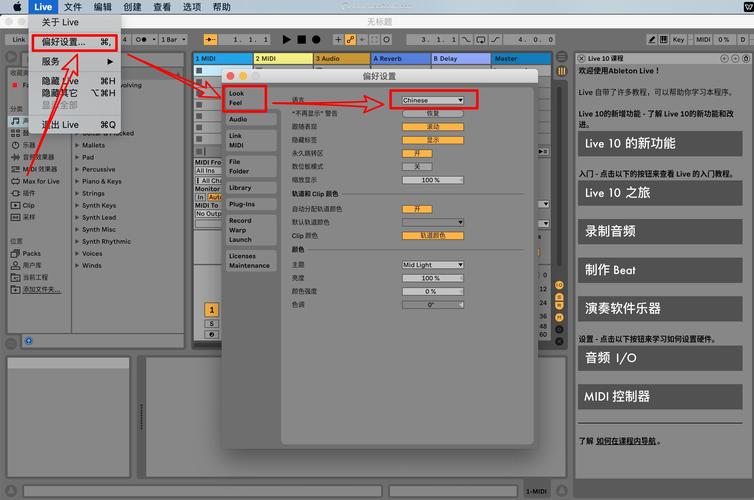754x500 pixels.
Task: Toggle track 1 activator button
Action: (x=212, y=310)
